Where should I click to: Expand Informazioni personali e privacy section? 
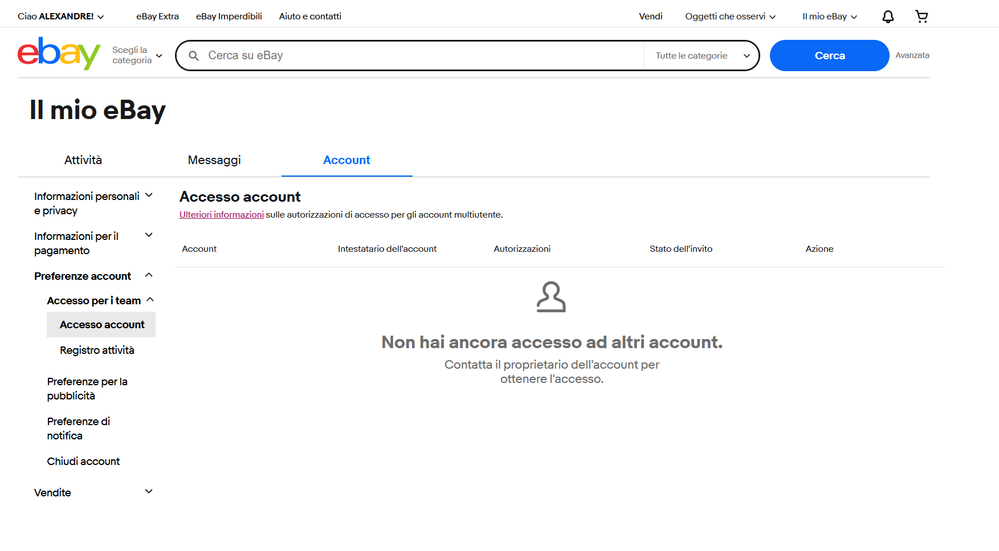point(93,203)
